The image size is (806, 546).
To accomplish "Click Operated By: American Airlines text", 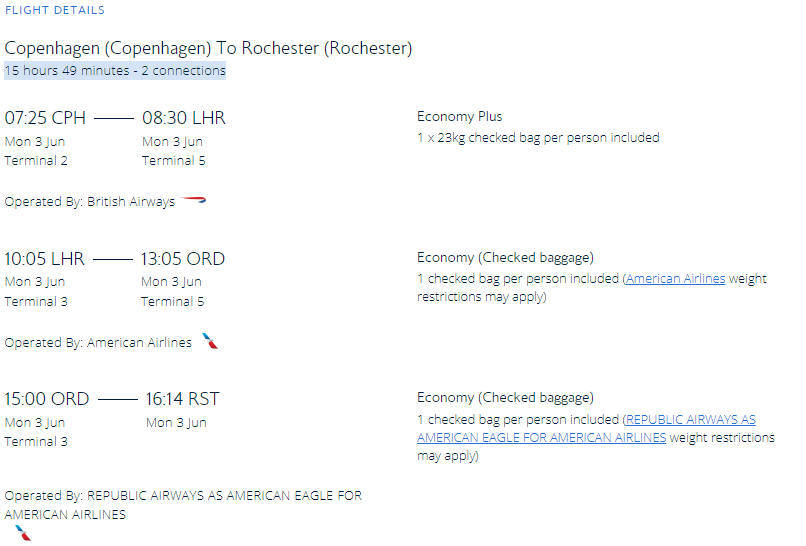I will (98, 342).
